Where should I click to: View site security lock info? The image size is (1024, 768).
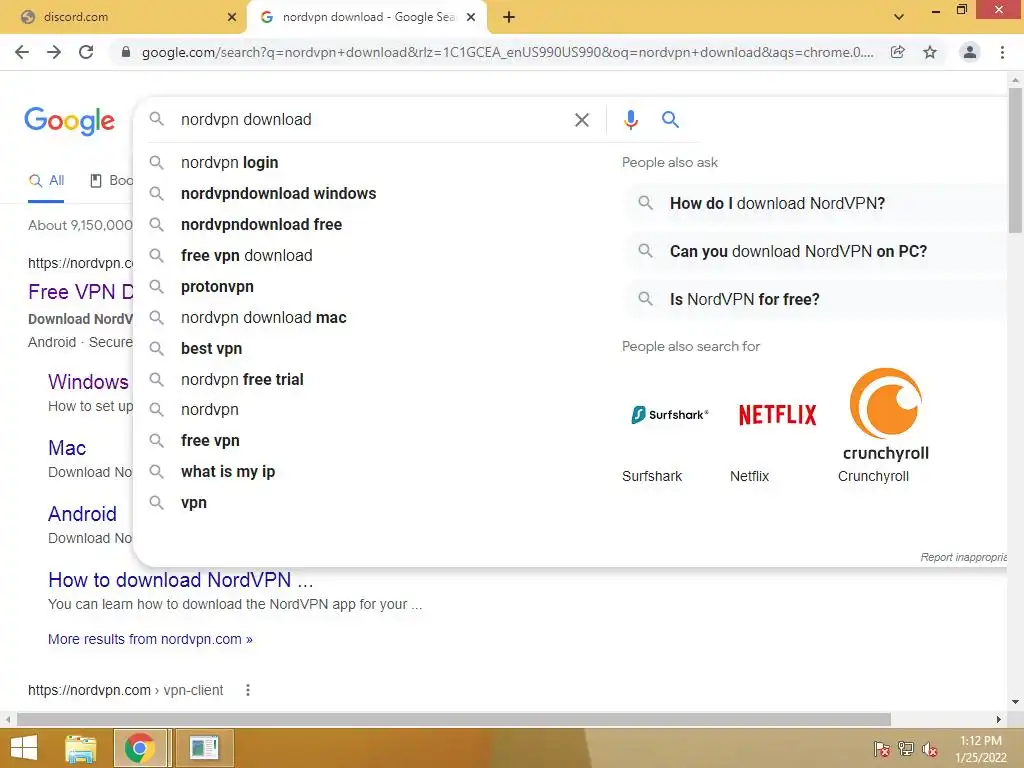coord(126,52)
